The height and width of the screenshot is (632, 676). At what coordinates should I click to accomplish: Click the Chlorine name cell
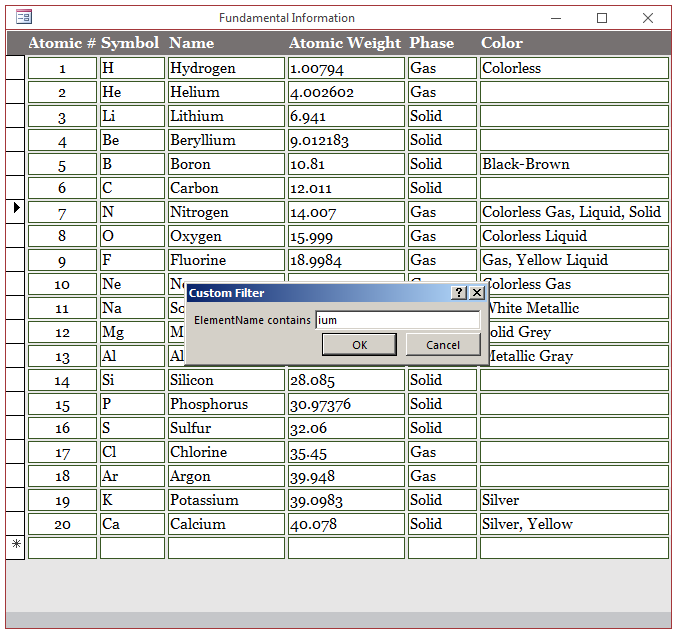pyautogui.click(x=226, y=452)
